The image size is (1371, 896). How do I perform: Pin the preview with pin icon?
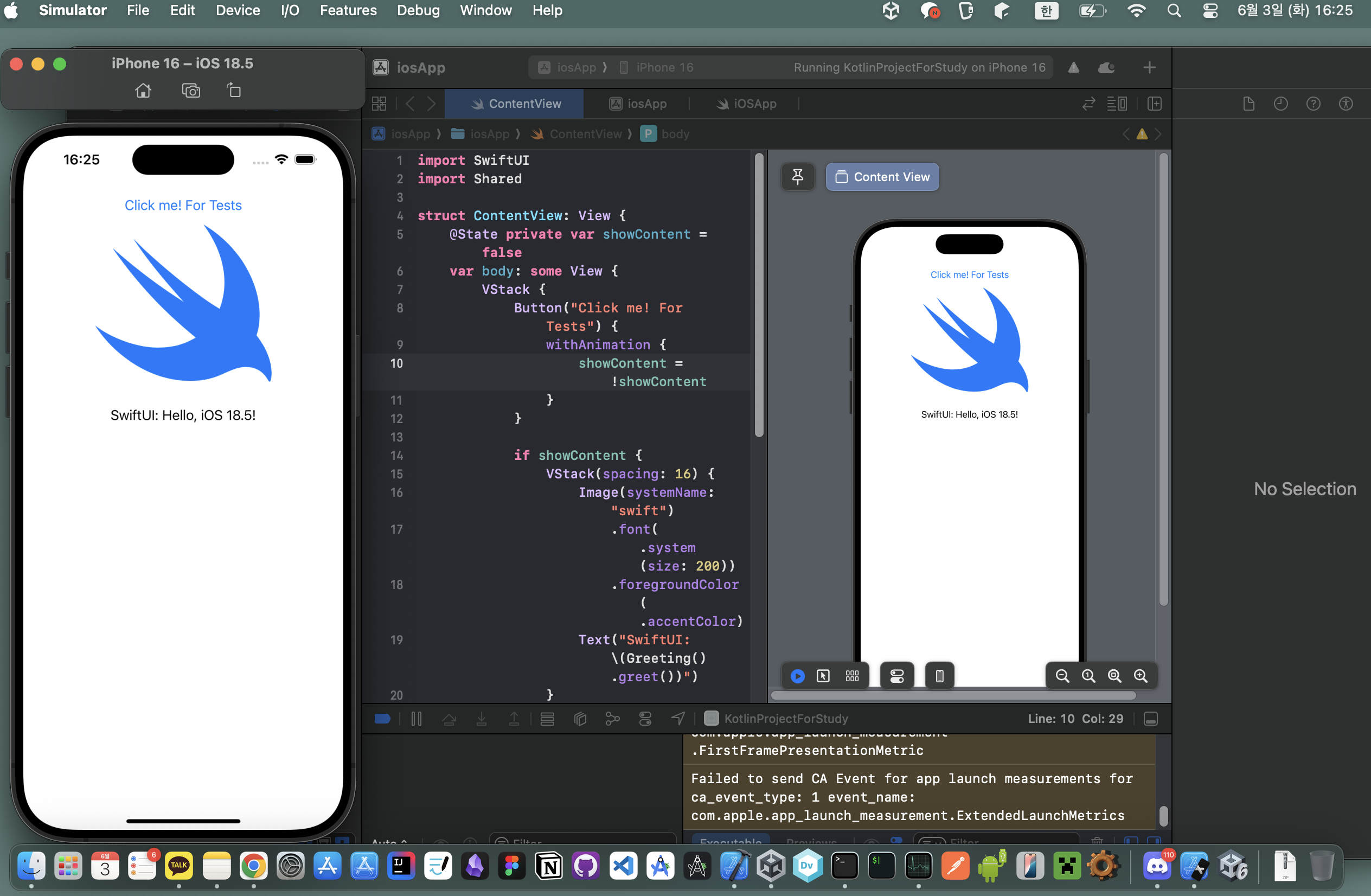[x=797, y=176]
